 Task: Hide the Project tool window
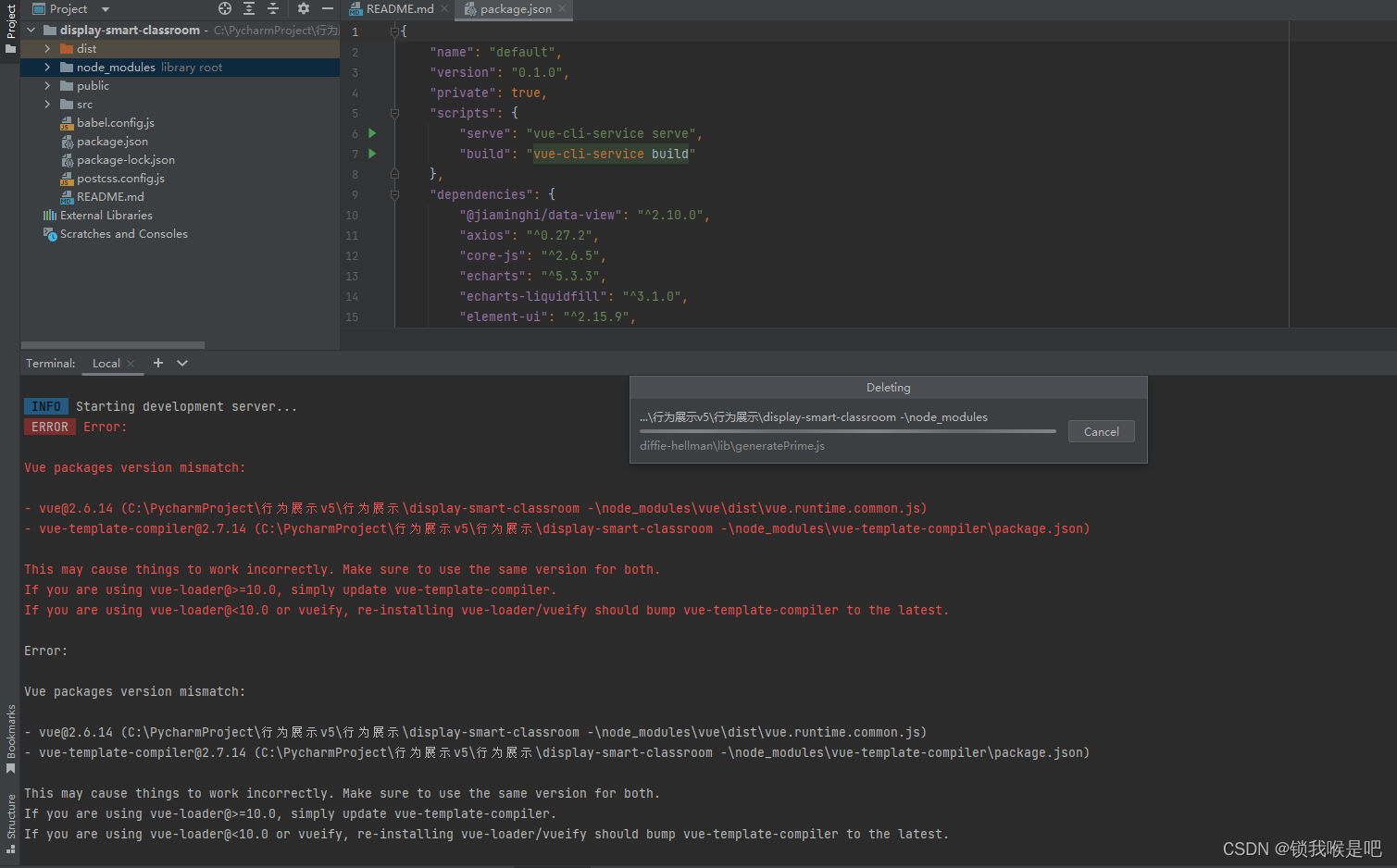pyautogui.click(x=327, y=8)
